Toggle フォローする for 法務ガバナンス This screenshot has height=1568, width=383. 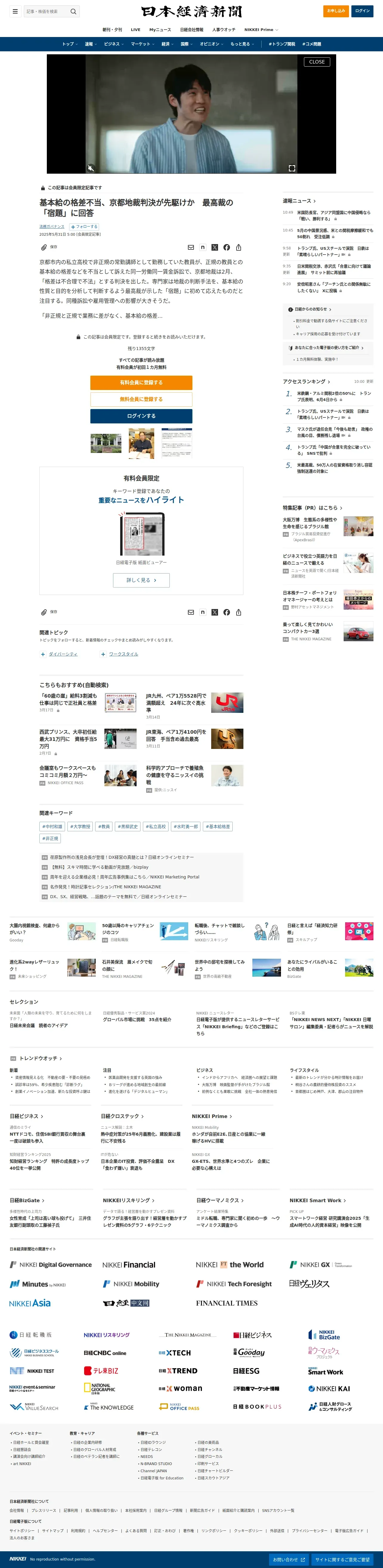tap(84, 226)
